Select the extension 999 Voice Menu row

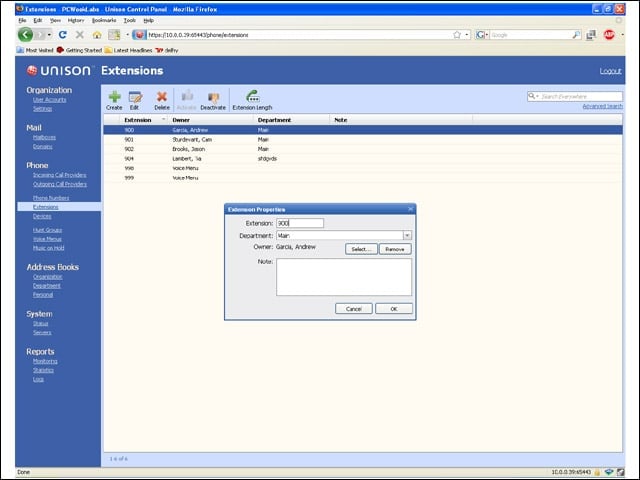(363, 178)
